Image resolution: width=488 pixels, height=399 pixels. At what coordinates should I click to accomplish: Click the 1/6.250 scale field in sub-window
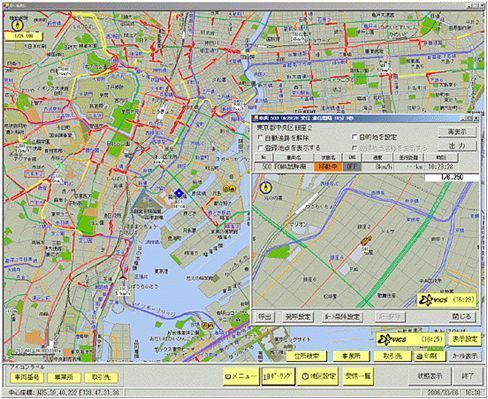point(452,178)
